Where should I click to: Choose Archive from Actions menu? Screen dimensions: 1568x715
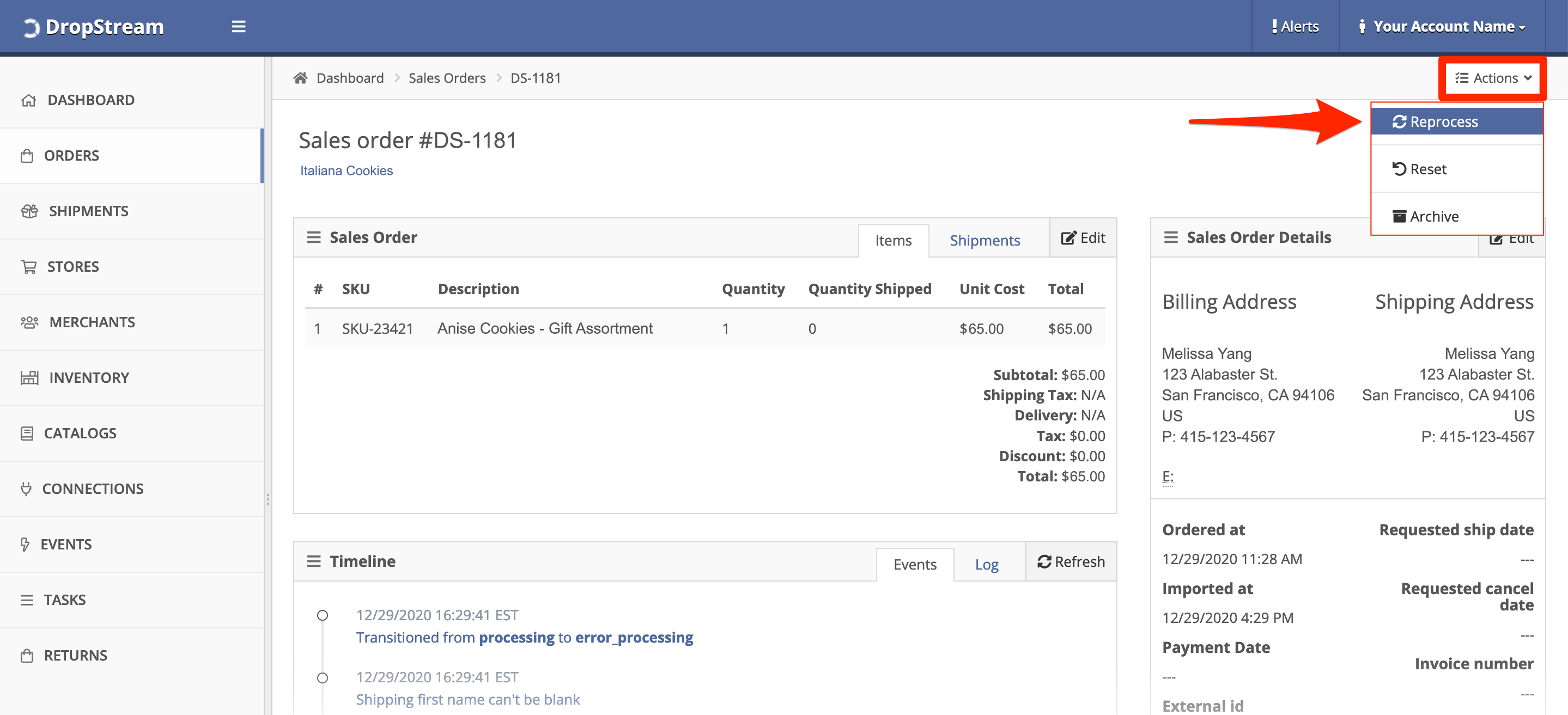tap(1457, 216)
